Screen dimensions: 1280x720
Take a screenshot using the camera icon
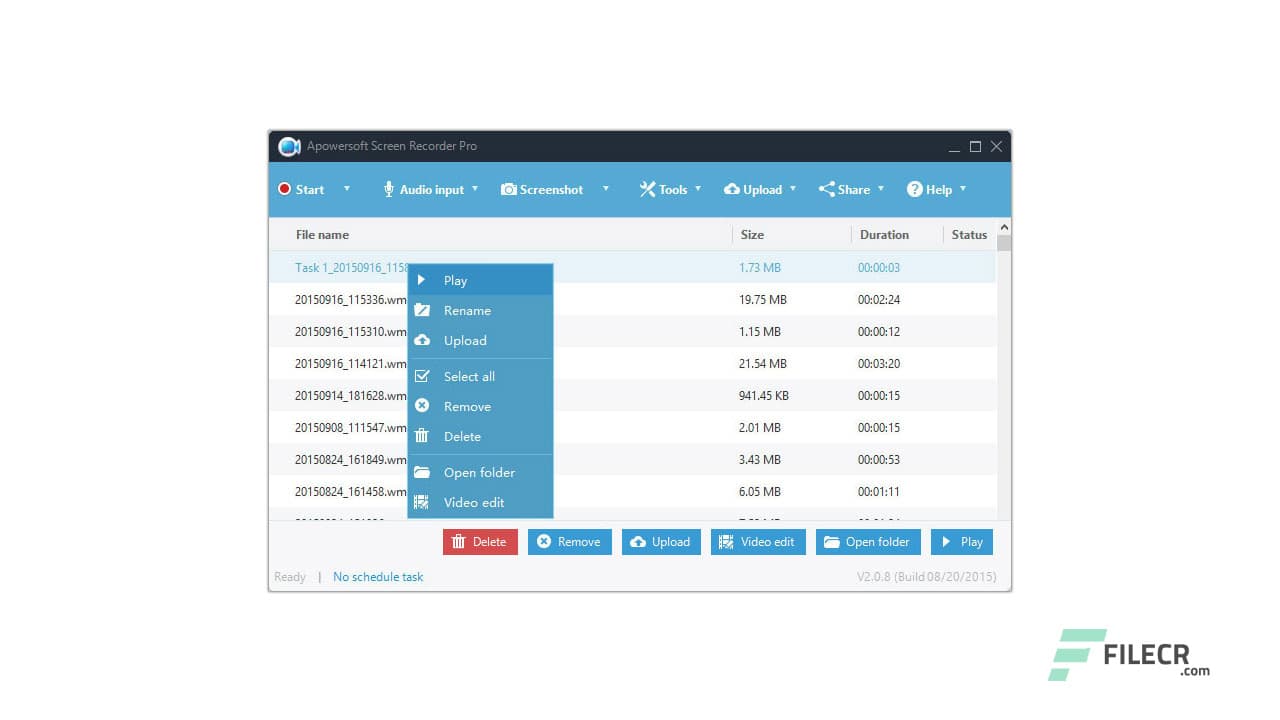pos(510,189)
